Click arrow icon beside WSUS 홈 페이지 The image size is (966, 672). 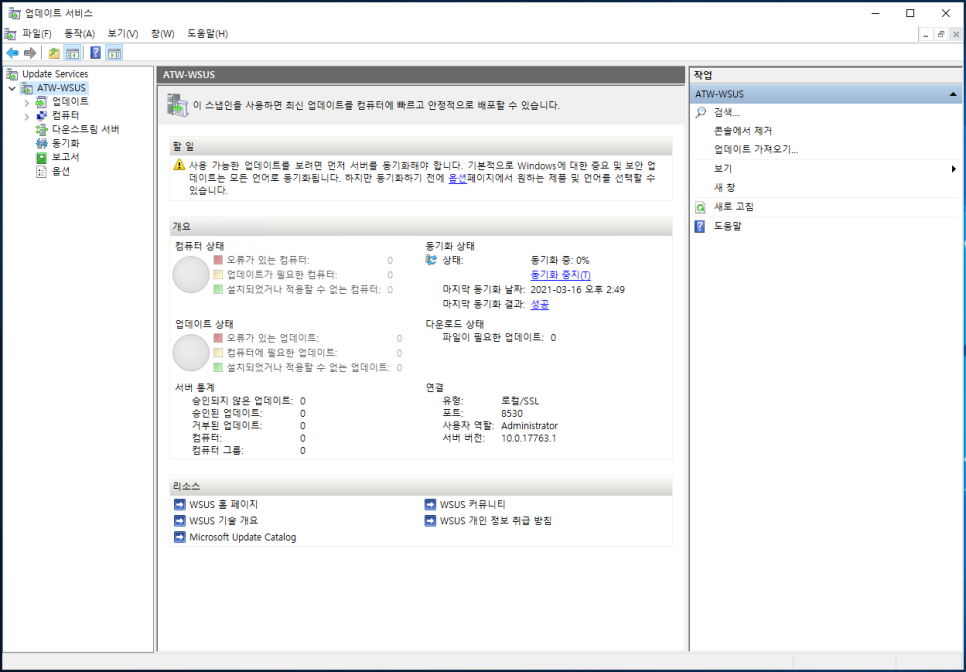[180, 504]
